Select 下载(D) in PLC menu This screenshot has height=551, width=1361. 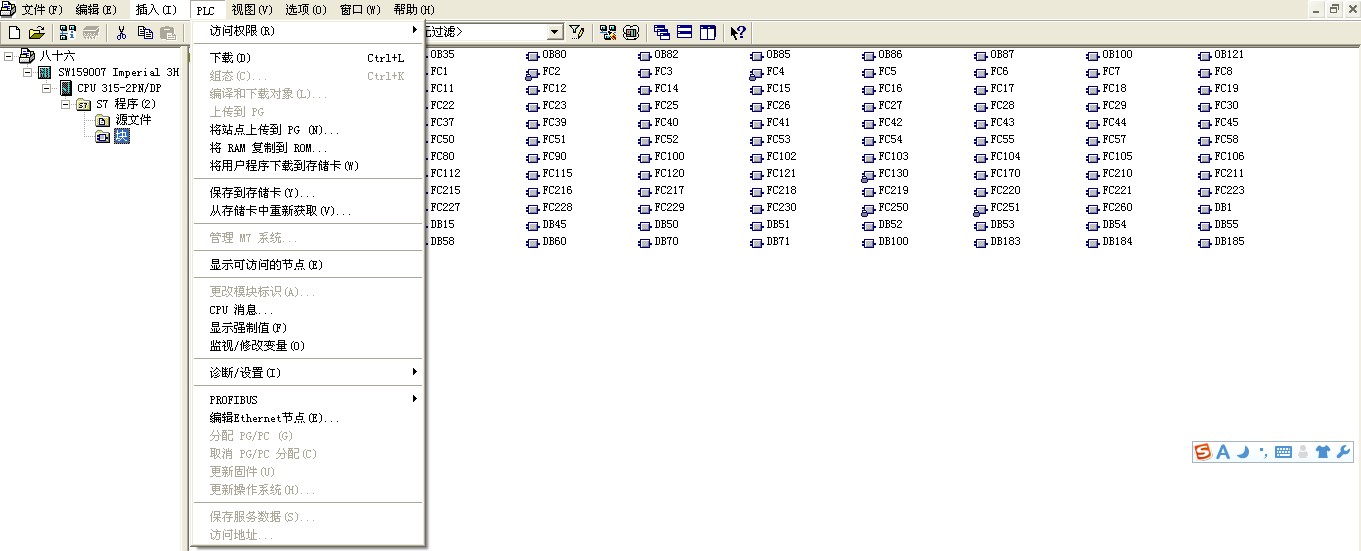[230, 58]
